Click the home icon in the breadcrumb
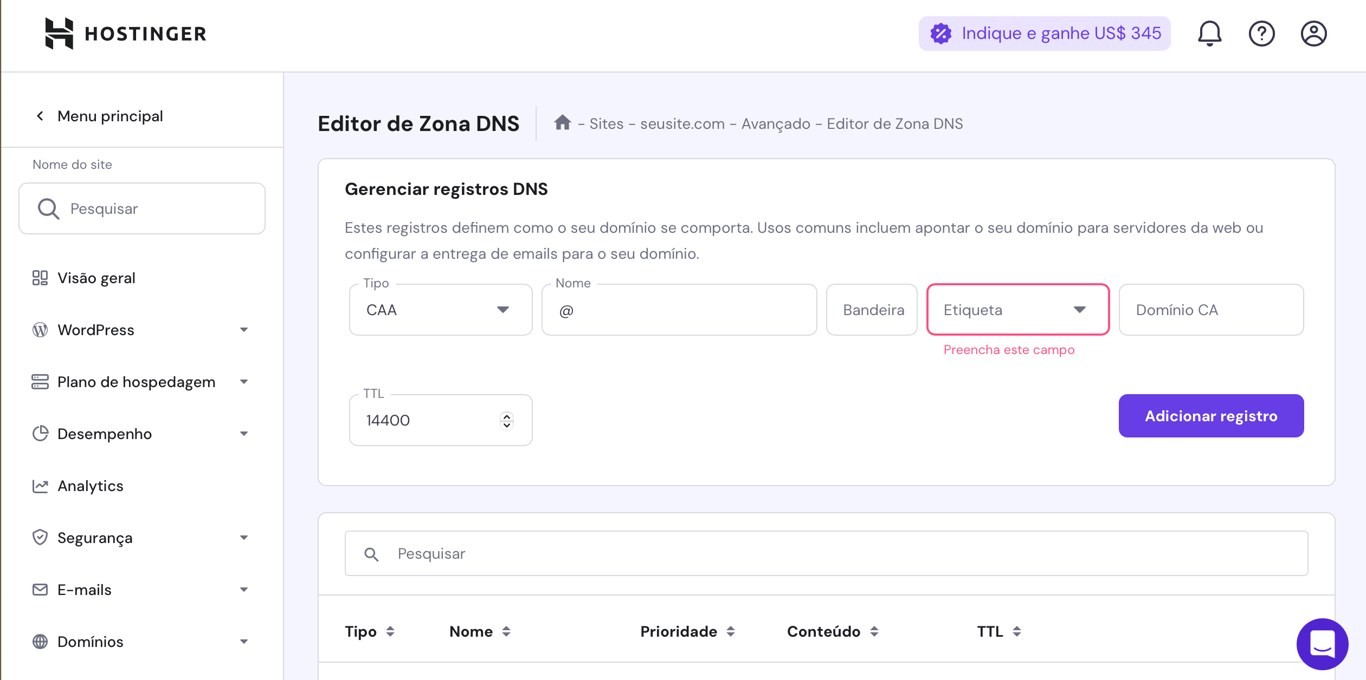The width and height of the screenshot is (1366, 680). pos(562,122)
